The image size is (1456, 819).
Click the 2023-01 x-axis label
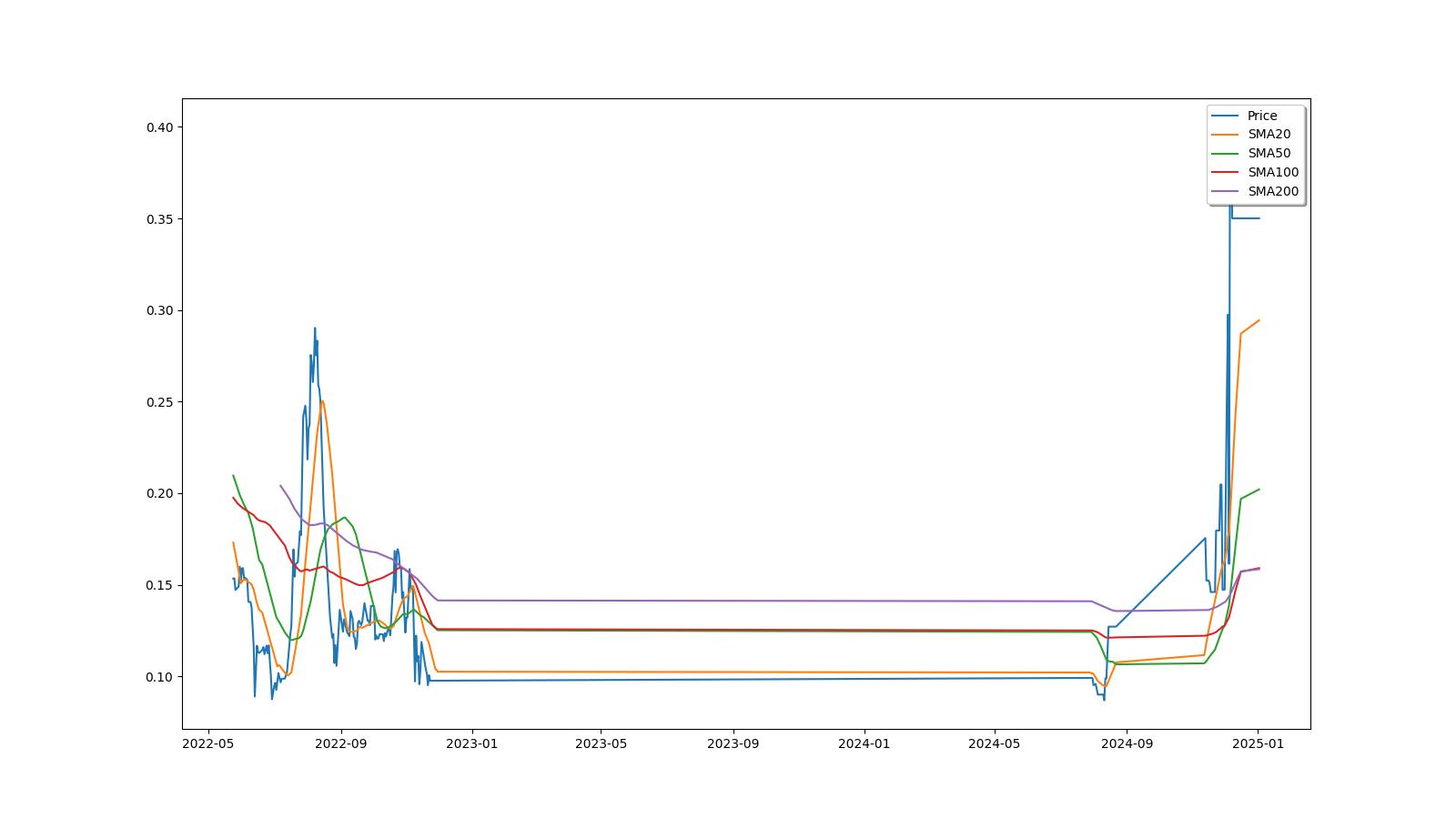(x=471, y=743)
